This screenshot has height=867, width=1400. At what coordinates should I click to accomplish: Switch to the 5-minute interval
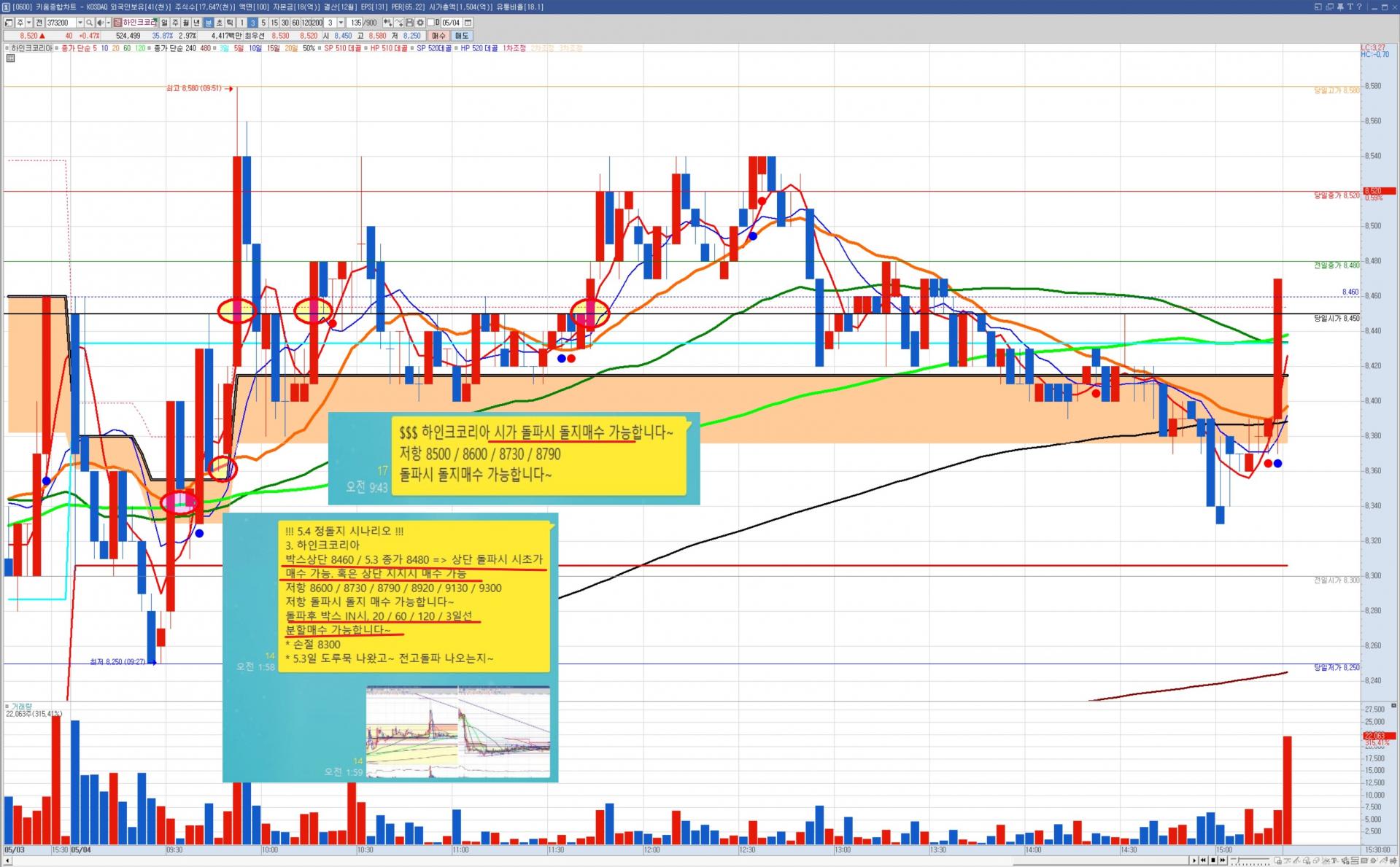pos(264,23)
